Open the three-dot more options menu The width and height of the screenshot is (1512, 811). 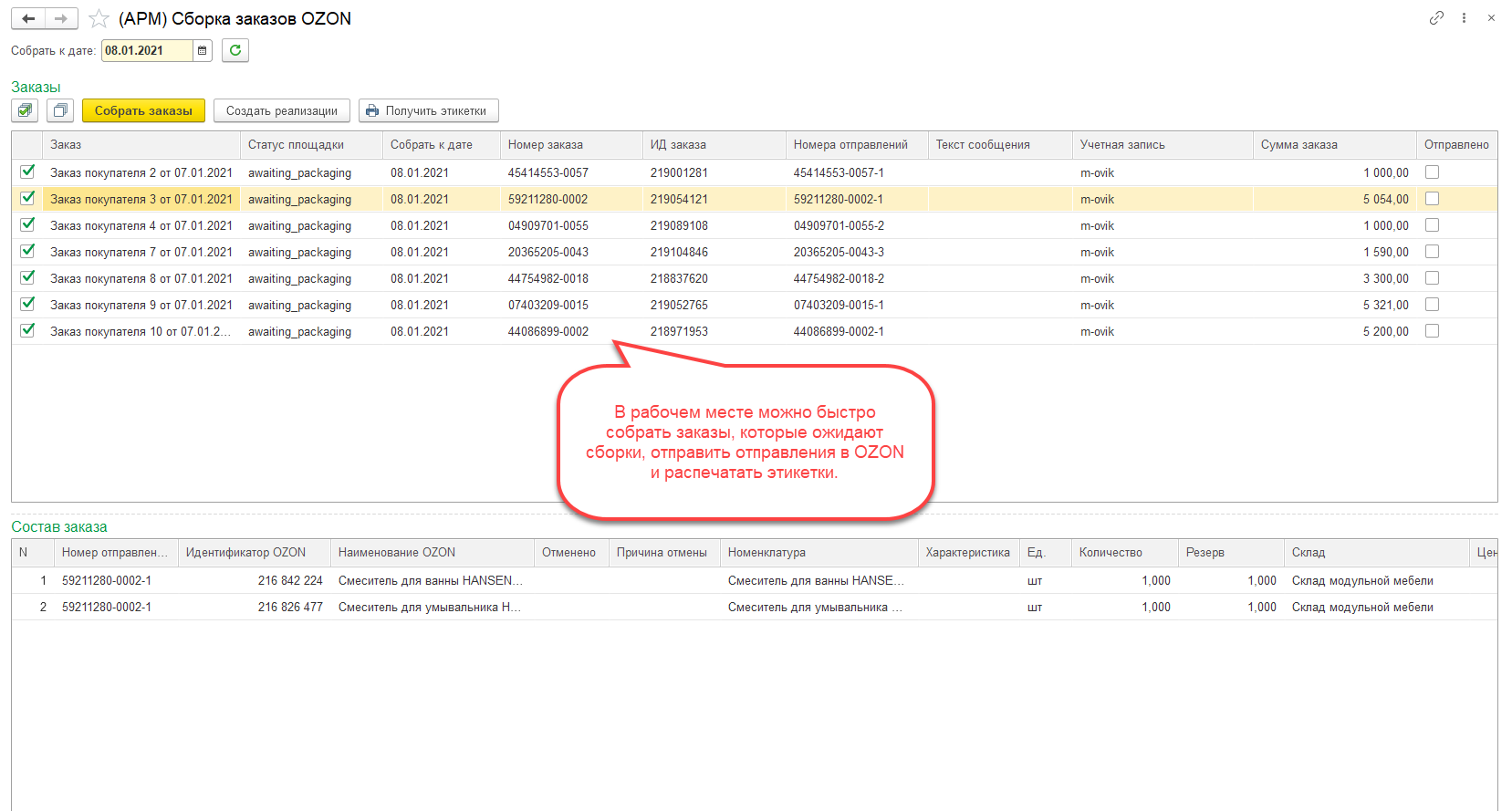point(1464,18)
